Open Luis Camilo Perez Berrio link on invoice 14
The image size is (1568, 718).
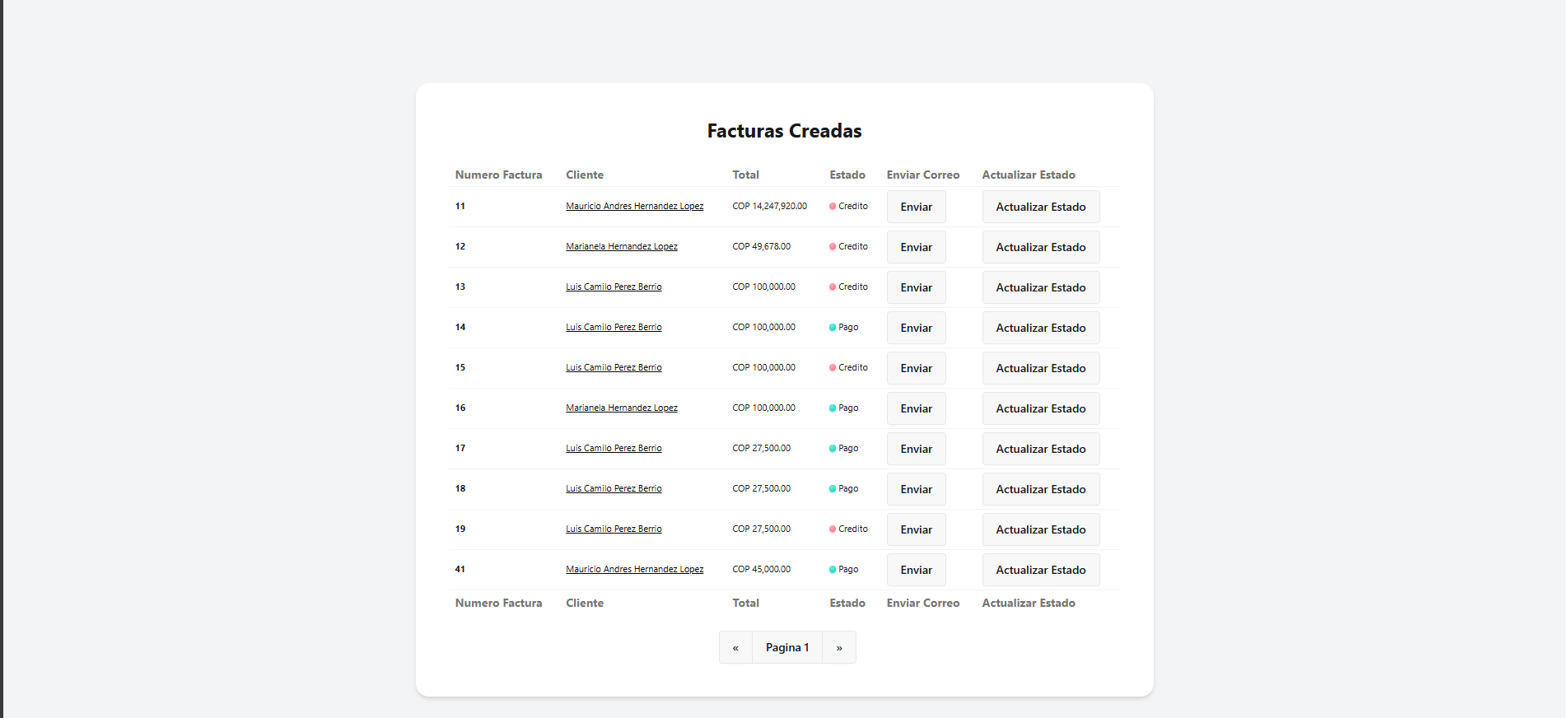614,327
